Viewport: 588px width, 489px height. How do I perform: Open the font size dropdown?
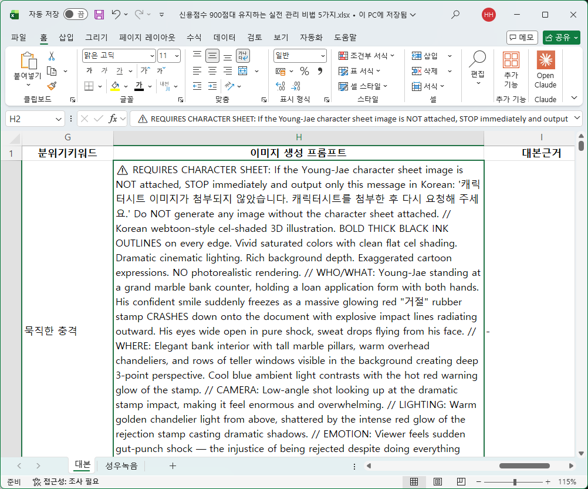[x=177, y=56]
